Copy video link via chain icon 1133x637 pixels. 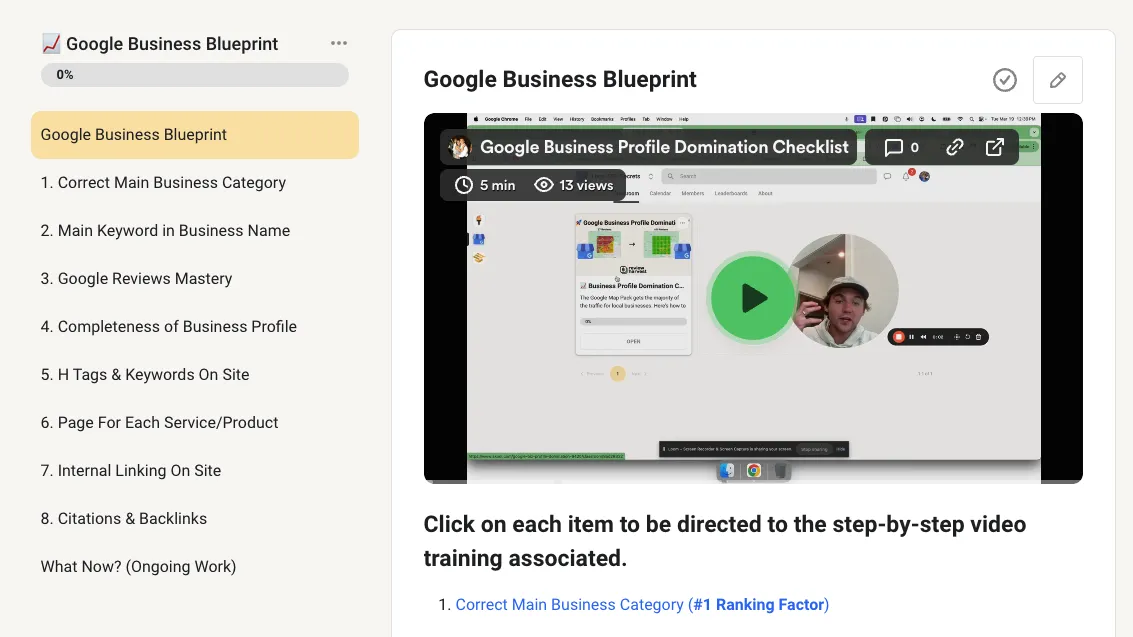(955, 147)
